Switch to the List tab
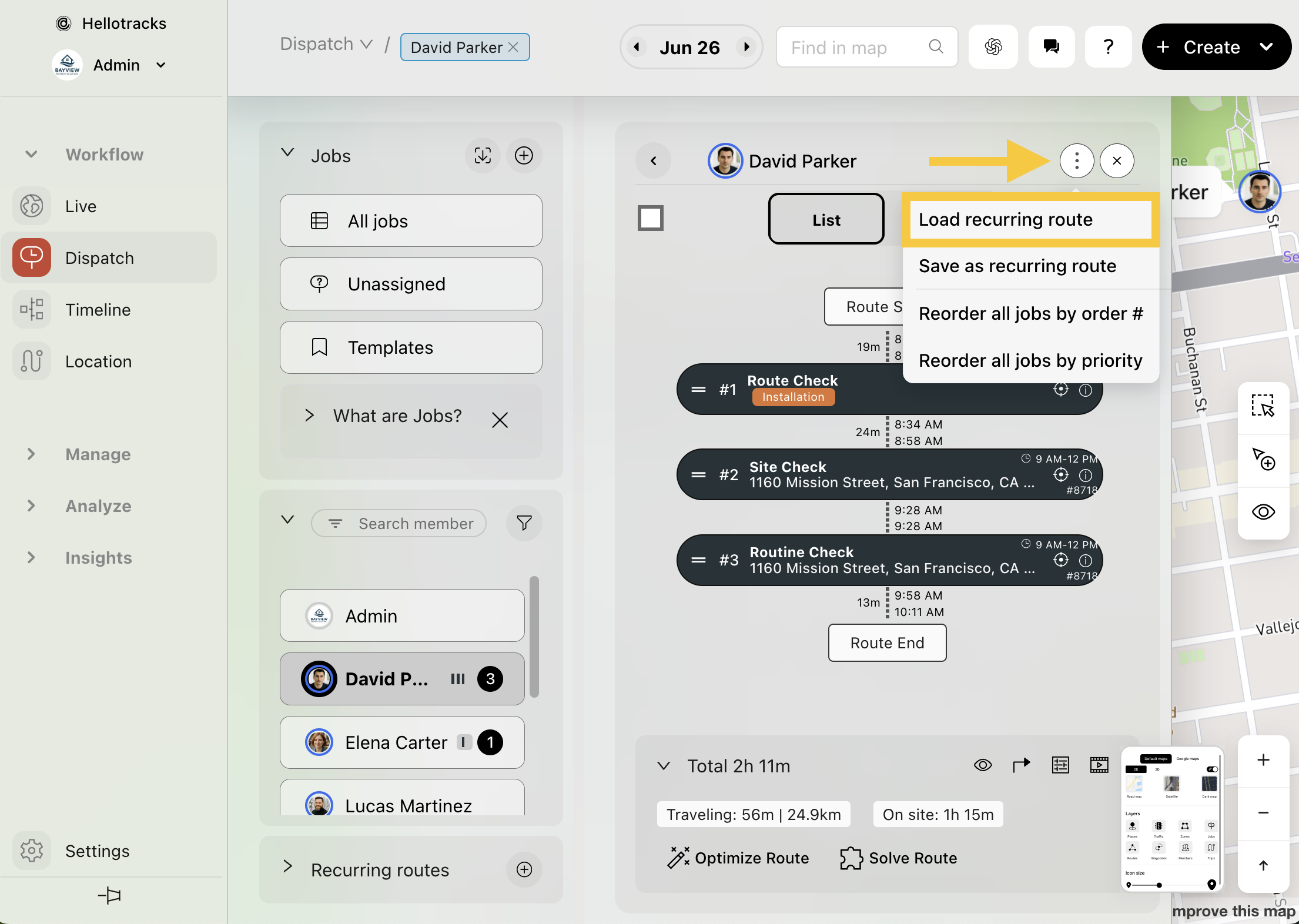The height and width of the screenshot is (924, 1299). click(x=826, y=219)
